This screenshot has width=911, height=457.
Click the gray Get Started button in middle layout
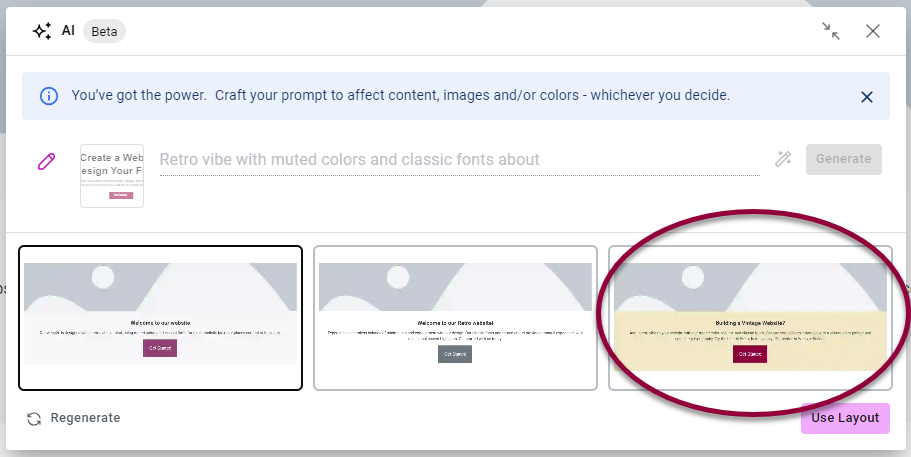tap(455, 354)
